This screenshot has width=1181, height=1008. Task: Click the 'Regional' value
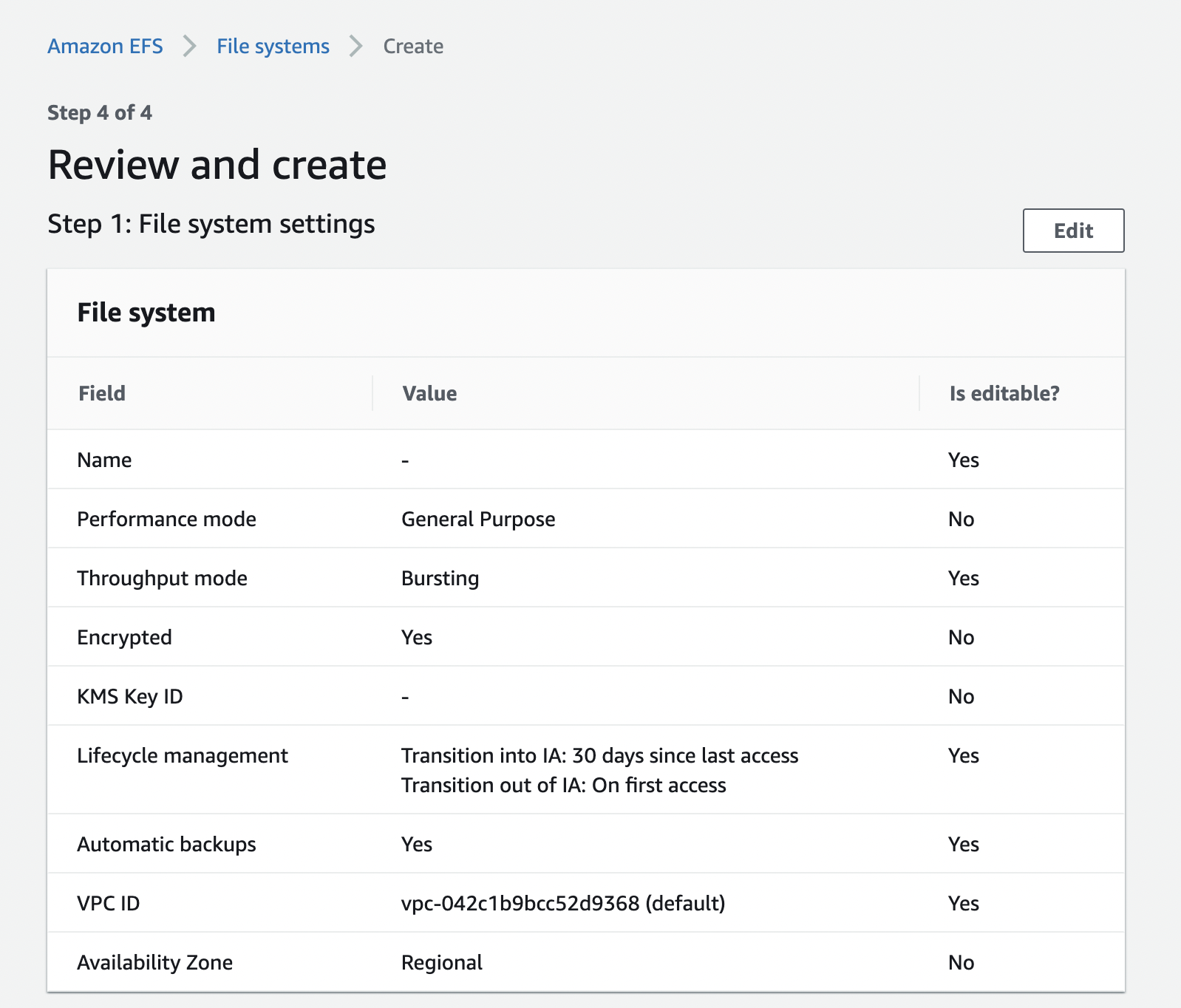pos(441,962)
